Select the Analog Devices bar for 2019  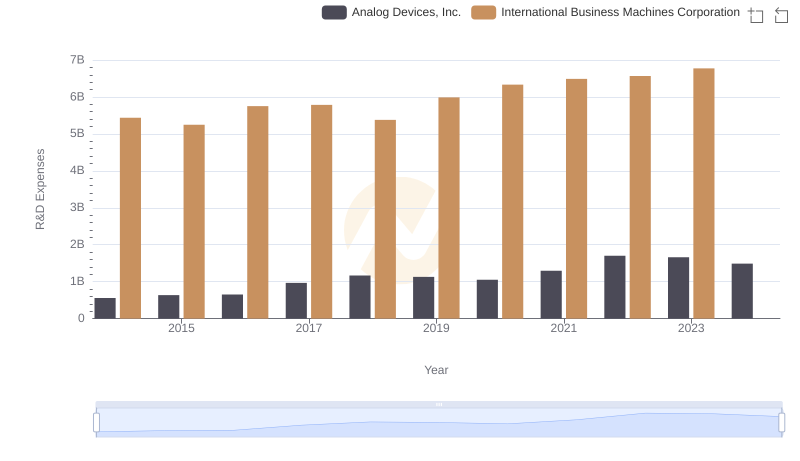[423, 298]
